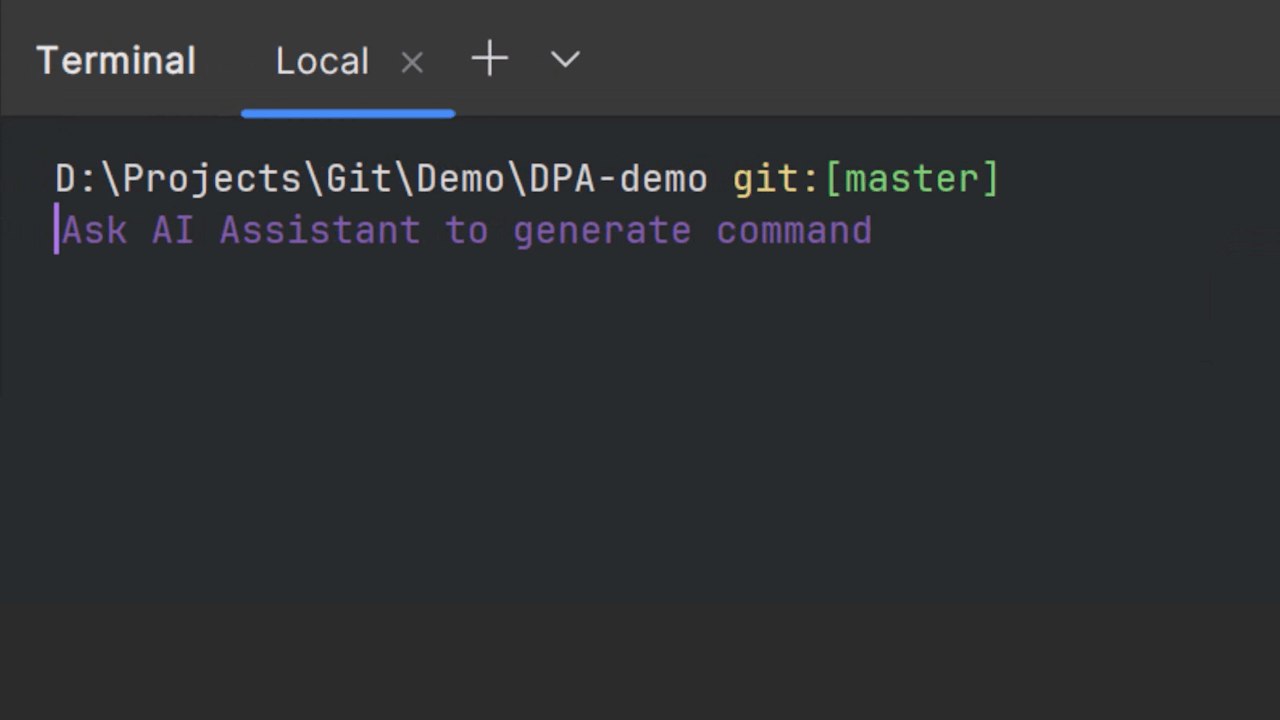Focus the Ask AI Assistant command input
Viewport: 1280px width, 720px height.
pyautogui.click(x=466, y=231)
